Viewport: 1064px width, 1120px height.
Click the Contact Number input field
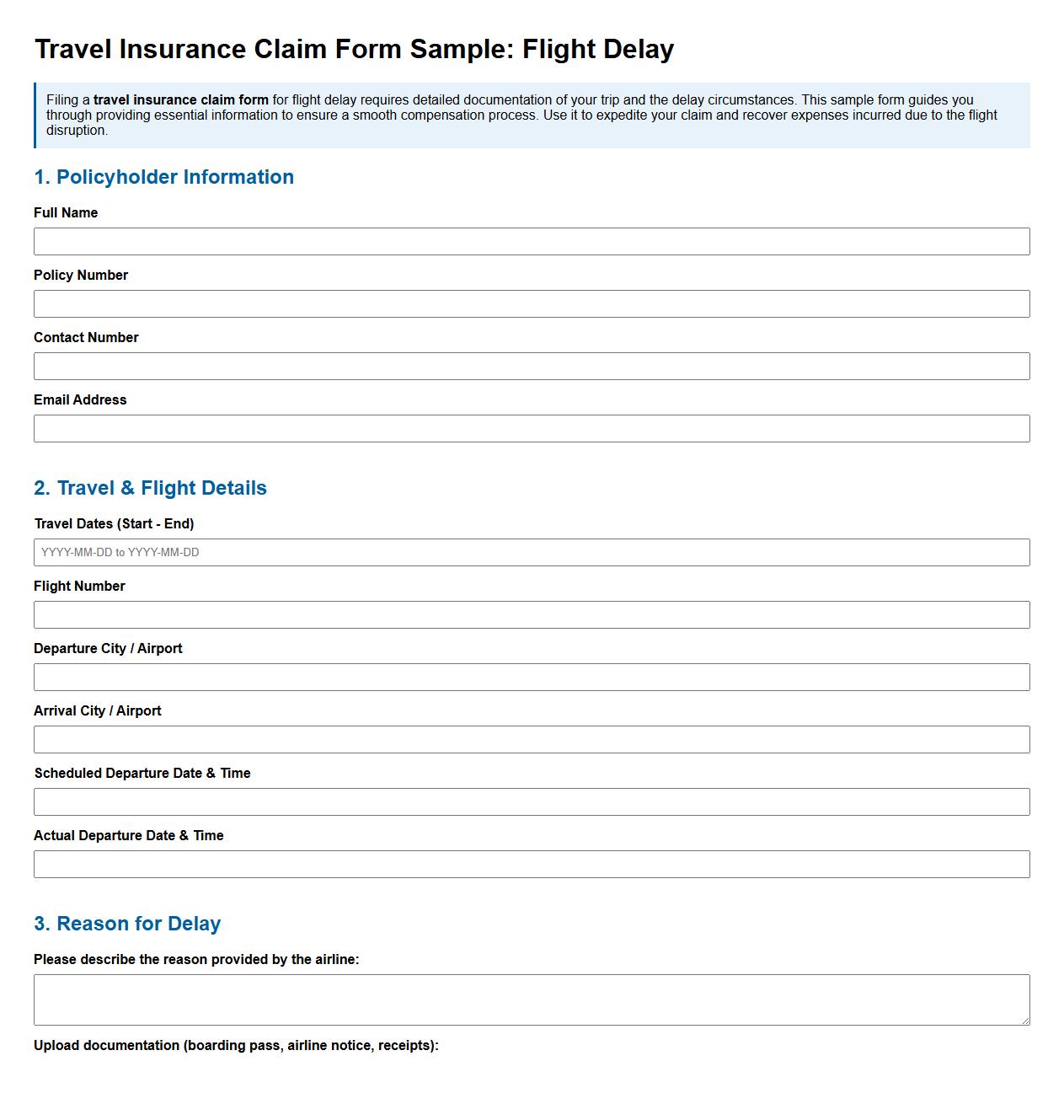click(531, 366)
